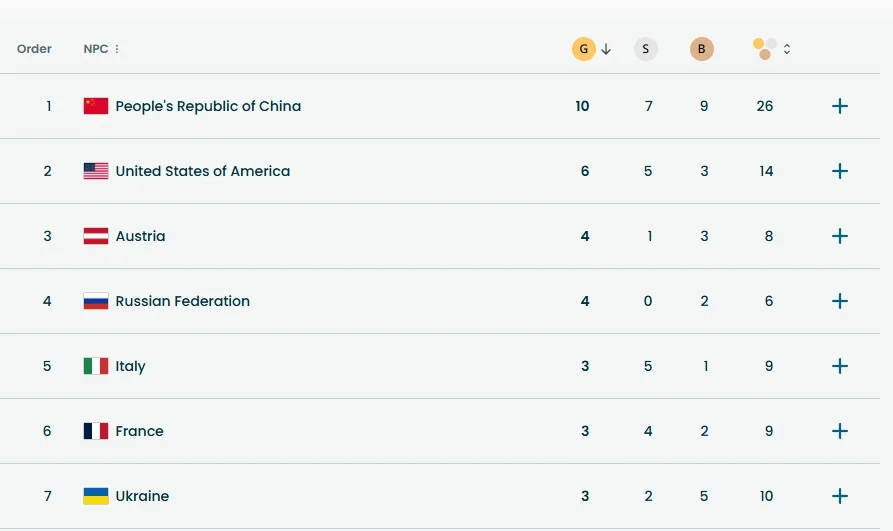Sort table by silver medal icon
893x531 pixels.
[x=646, y=49]
